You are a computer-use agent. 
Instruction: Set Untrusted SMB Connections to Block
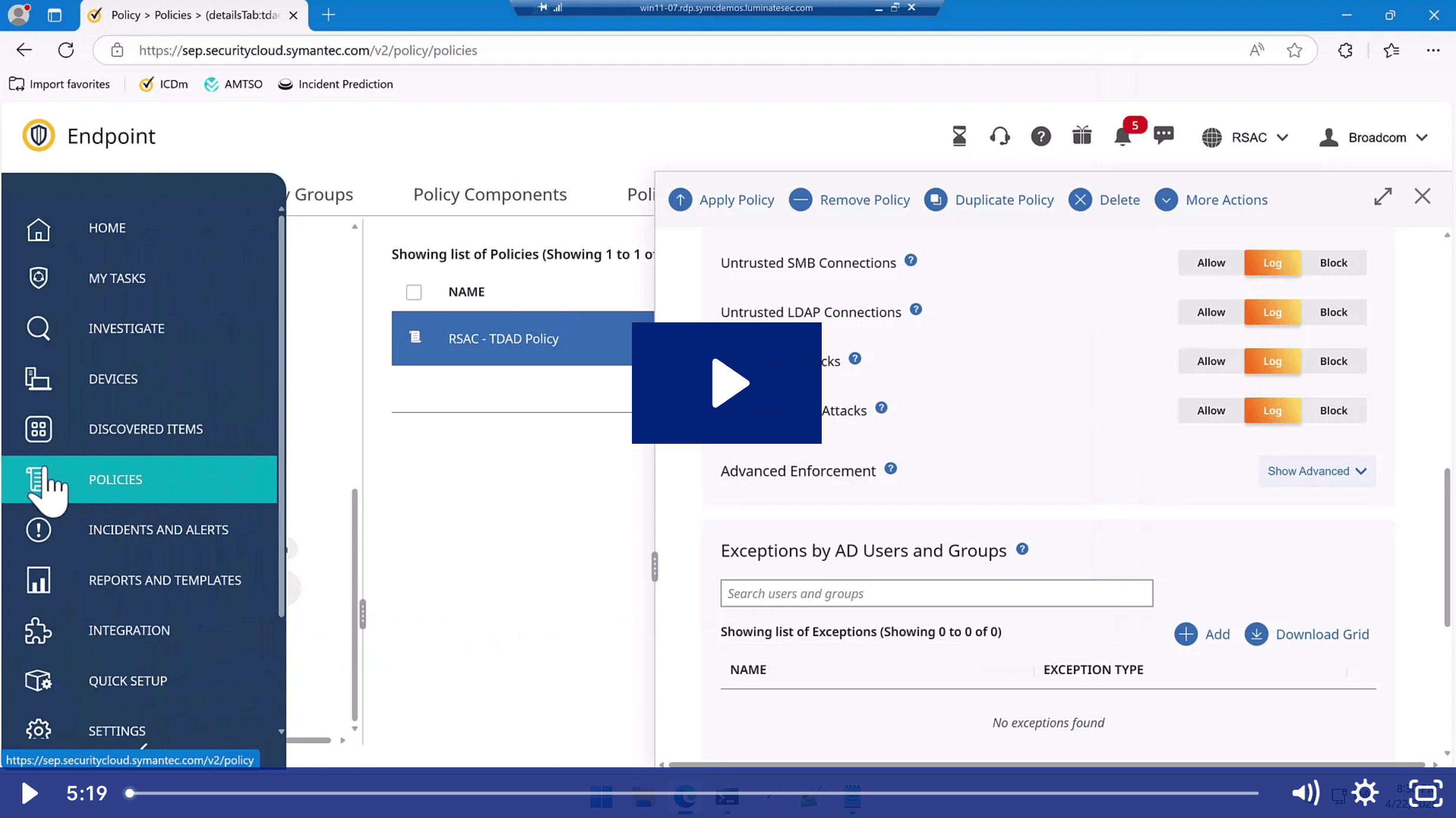[1333, 263]
